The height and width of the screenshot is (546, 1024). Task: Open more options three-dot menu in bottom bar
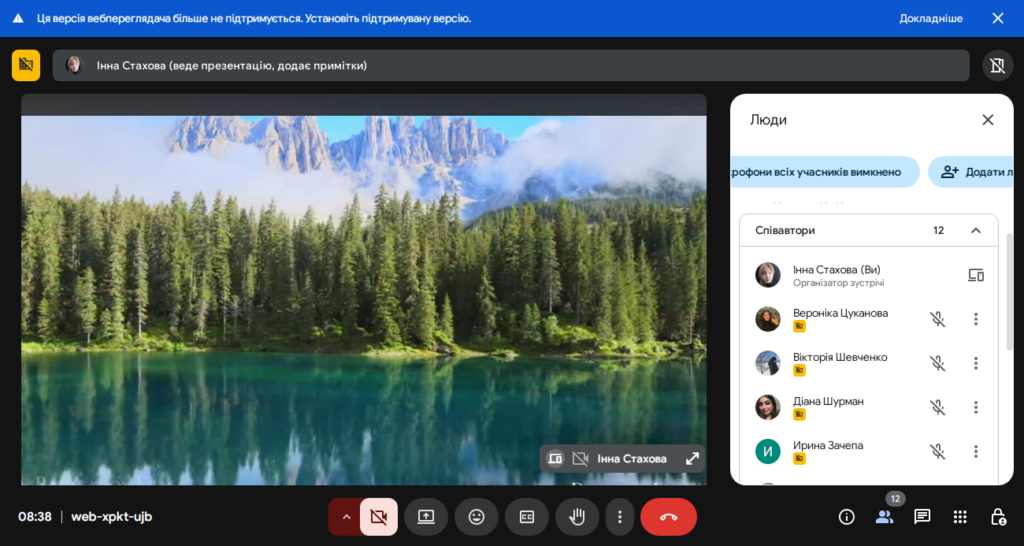[x=620, y=517]
